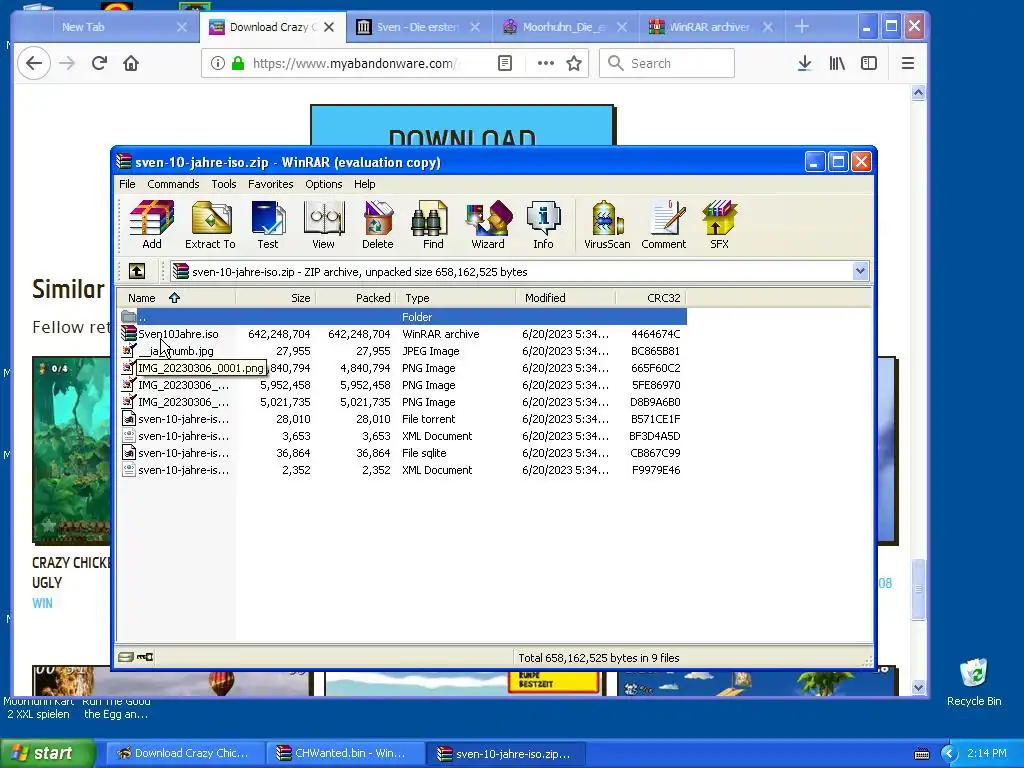This screenshot has height=768, width=1024.
Task: Click the Delete toolbar icon
Action: (377, 225)
